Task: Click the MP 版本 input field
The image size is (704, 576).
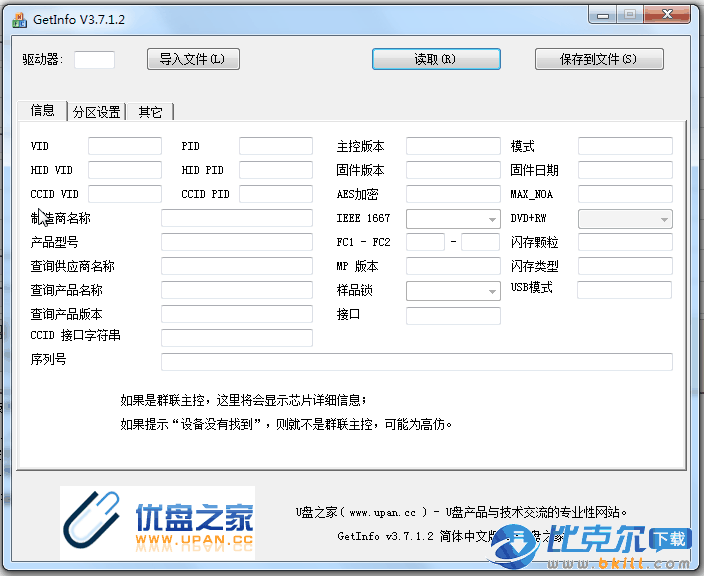Action: (x=453, y=266)
